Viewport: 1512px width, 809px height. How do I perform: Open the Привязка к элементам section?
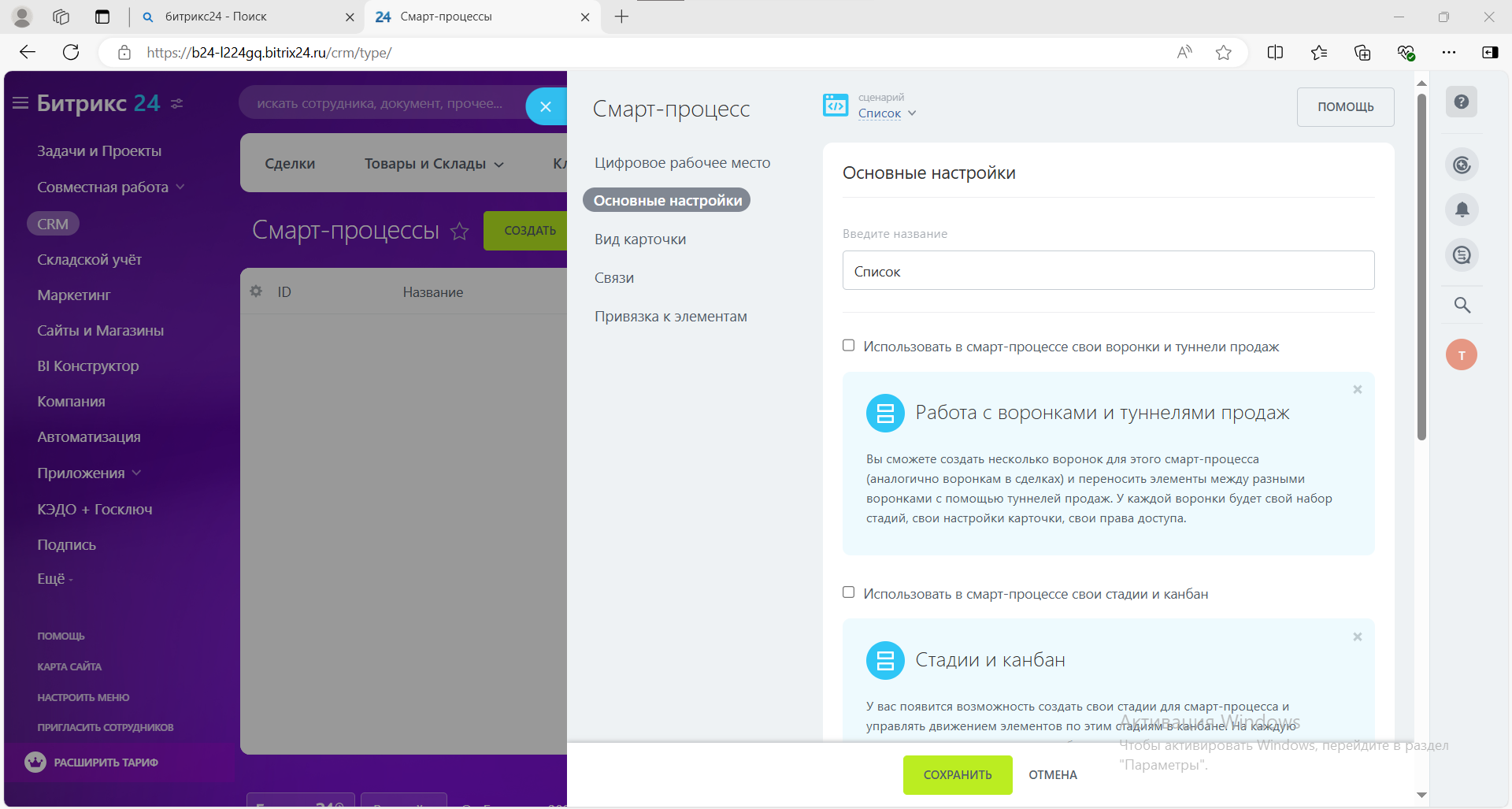(670, 316)
